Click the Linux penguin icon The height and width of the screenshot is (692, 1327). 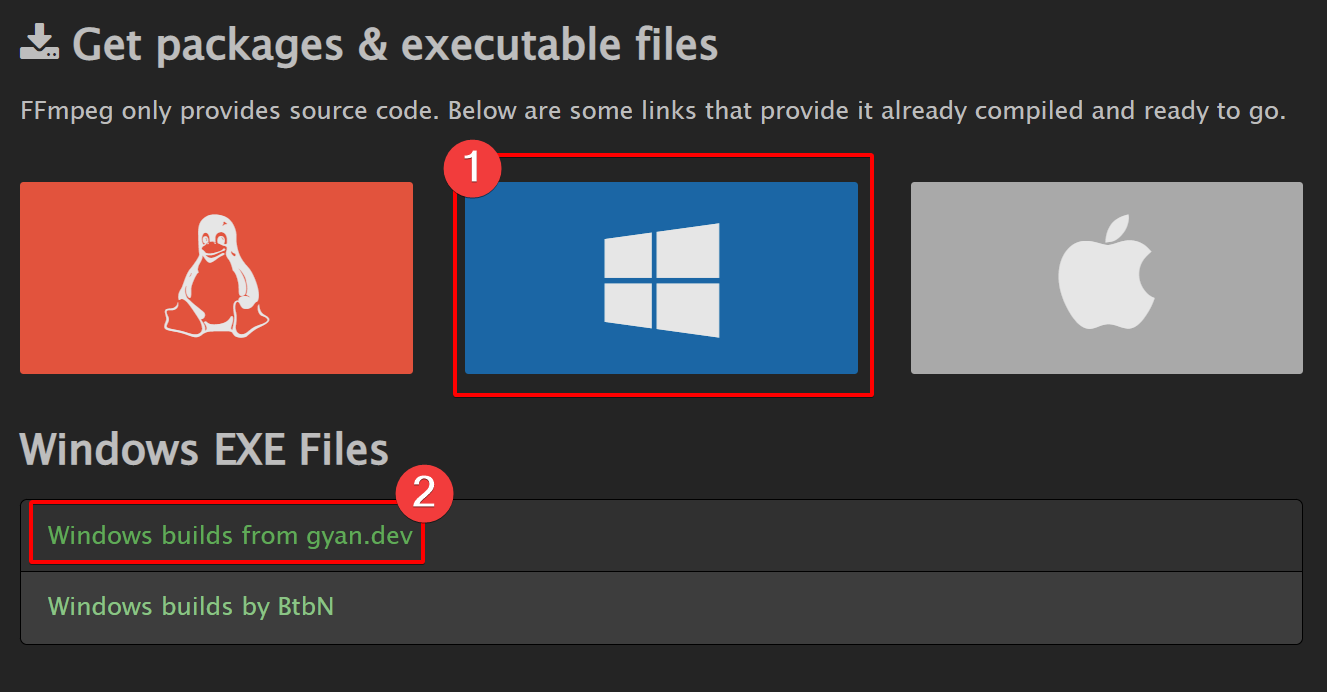[x=216, y=277]
